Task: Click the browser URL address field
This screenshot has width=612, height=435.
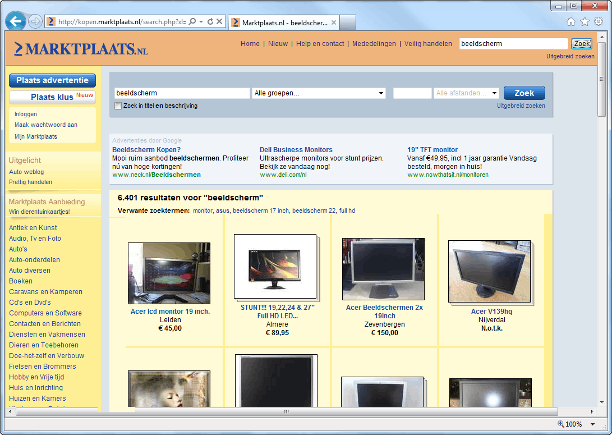Action: (122, 22)
